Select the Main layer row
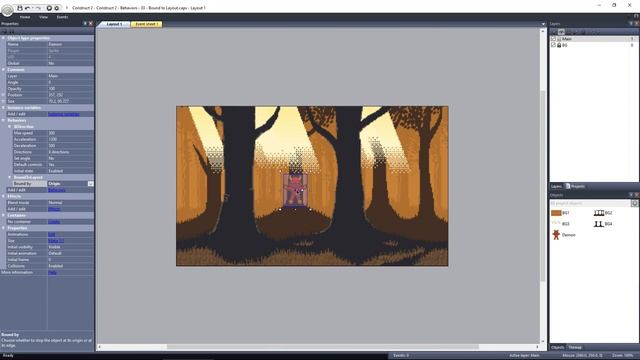Viewport: 640px width, 360px height. click(x=594, y=39)
